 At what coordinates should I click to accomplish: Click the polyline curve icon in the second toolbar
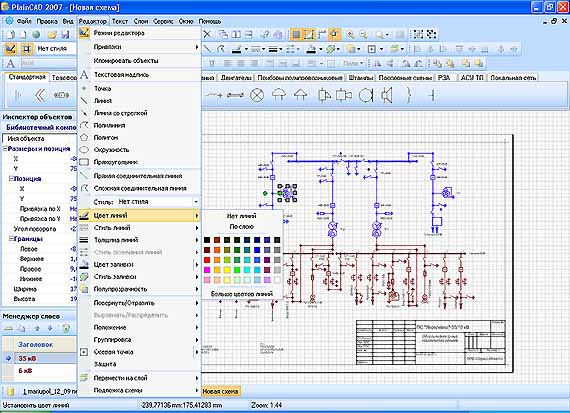[x=220, y=49]
